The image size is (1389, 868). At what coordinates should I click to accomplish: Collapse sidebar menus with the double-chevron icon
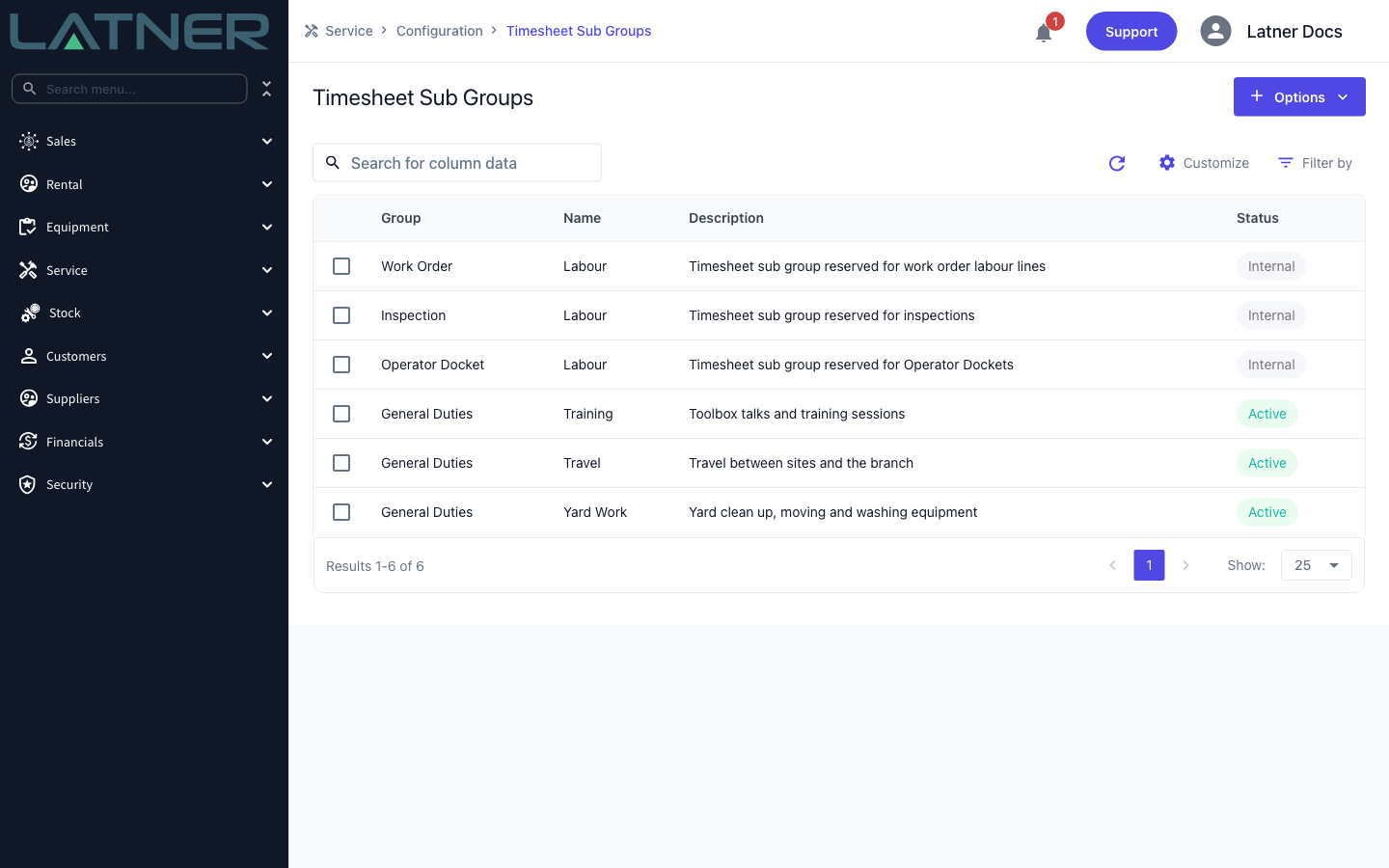(x=267, y=89)
